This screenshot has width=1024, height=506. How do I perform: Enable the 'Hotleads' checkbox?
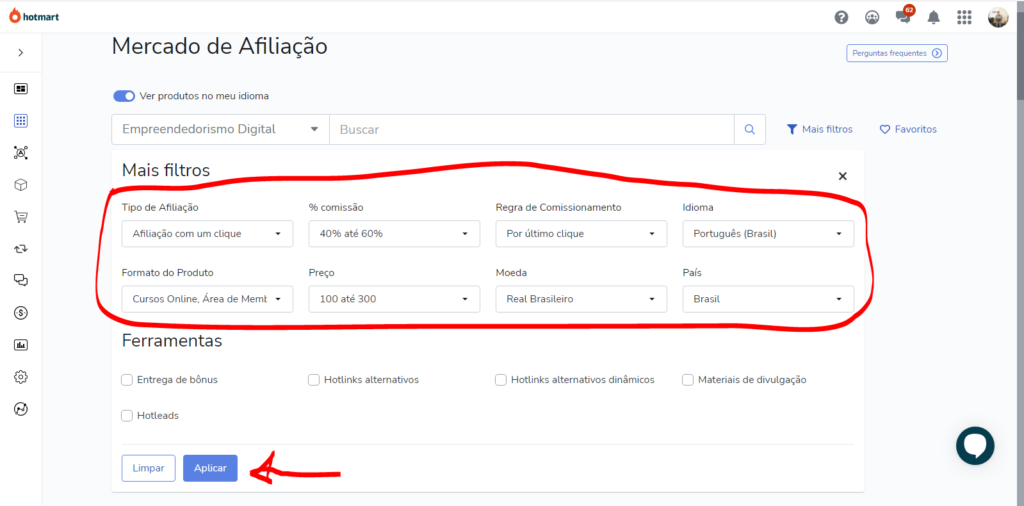[127, 415]
